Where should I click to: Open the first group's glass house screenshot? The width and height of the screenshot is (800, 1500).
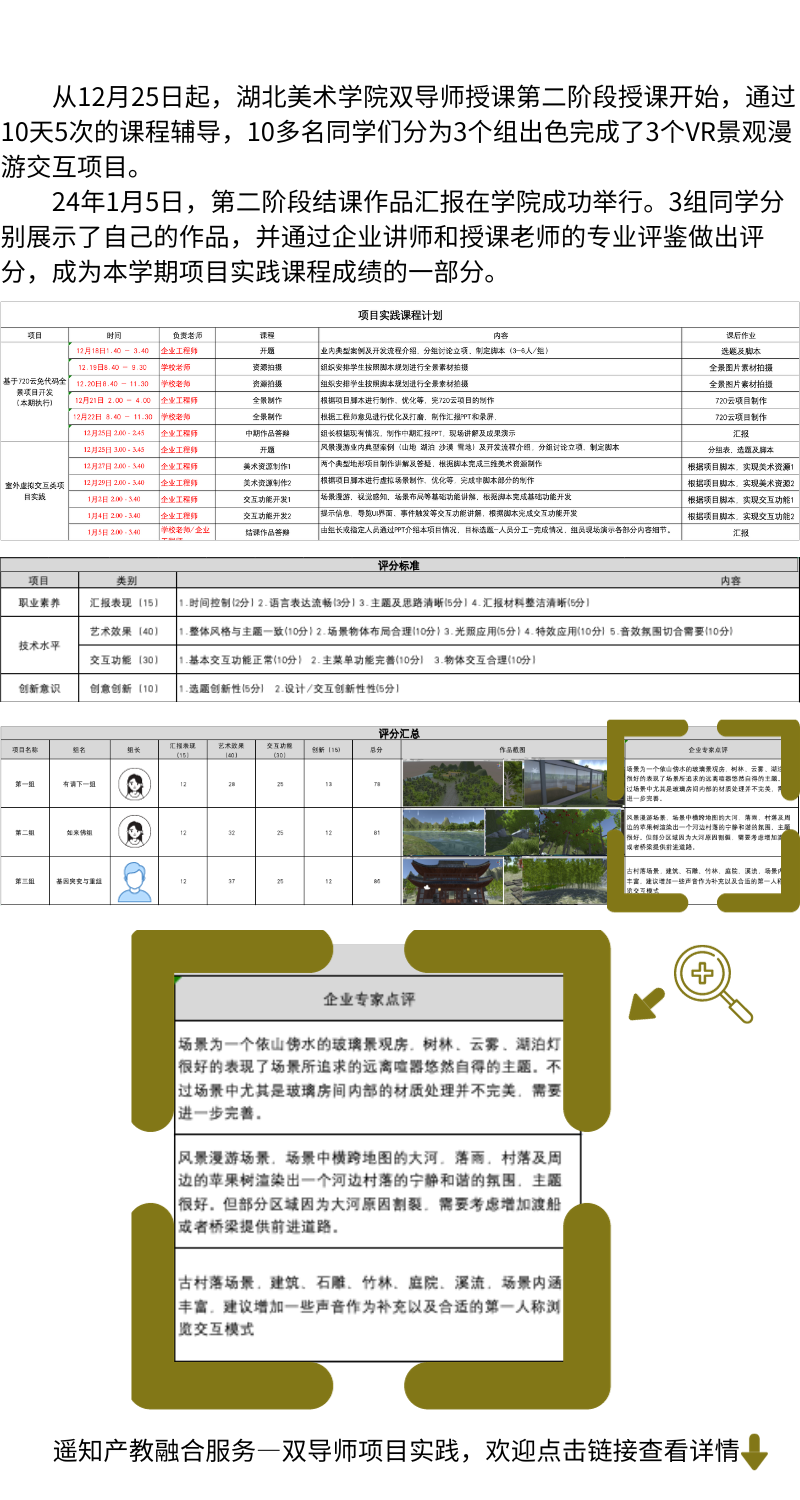562,783
